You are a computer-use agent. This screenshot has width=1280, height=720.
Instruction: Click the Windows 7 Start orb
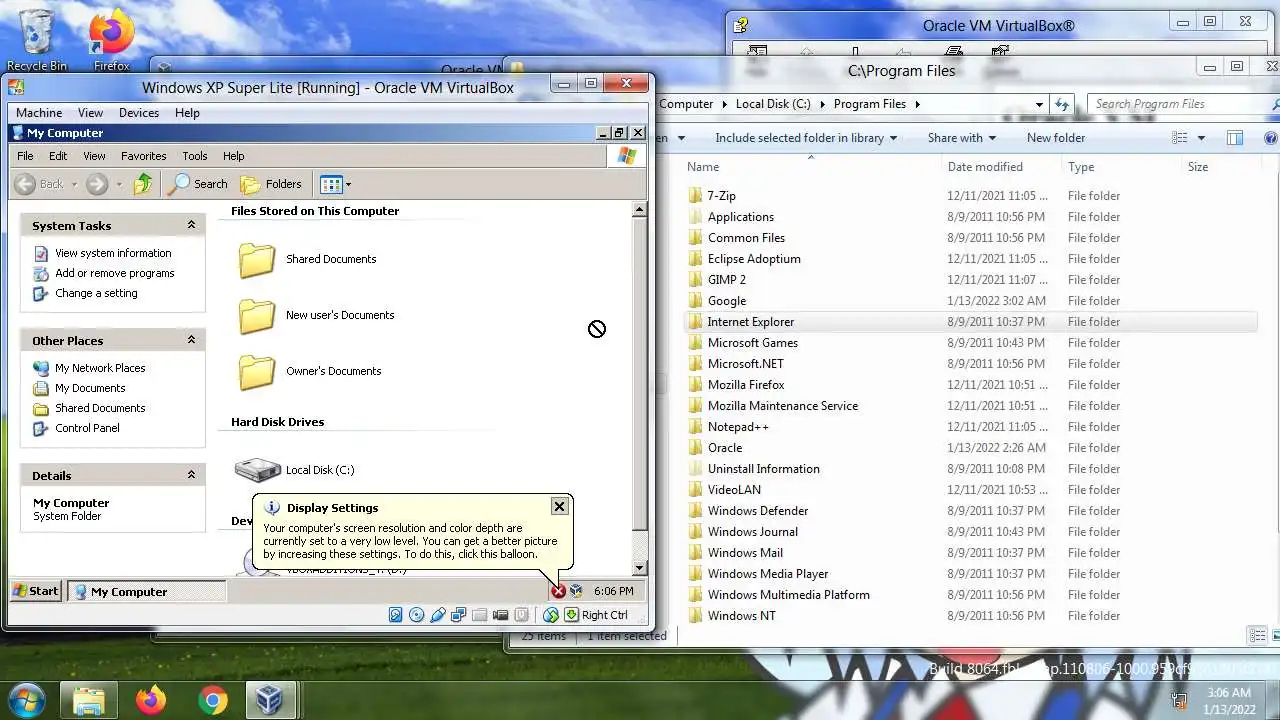tap(27, 699)
